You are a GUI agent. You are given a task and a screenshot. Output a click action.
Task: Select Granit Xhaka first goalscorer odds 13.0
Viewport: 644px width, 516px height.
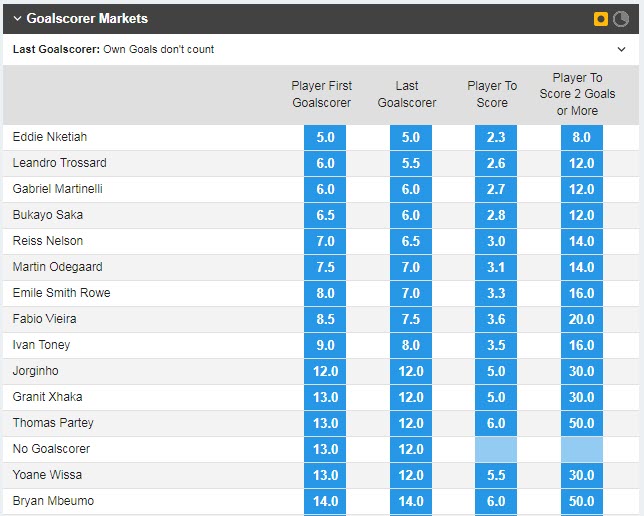[325, 397]
